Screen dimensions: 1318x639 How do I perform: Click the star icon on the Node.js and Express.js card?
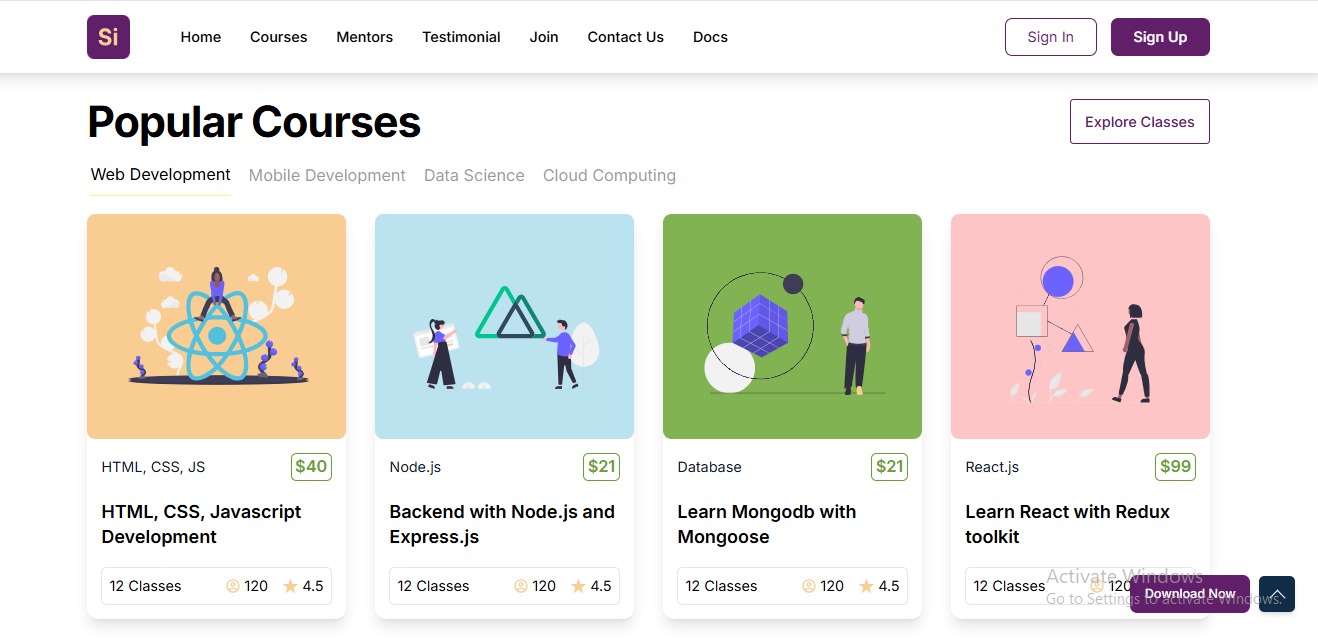[578, 586]
